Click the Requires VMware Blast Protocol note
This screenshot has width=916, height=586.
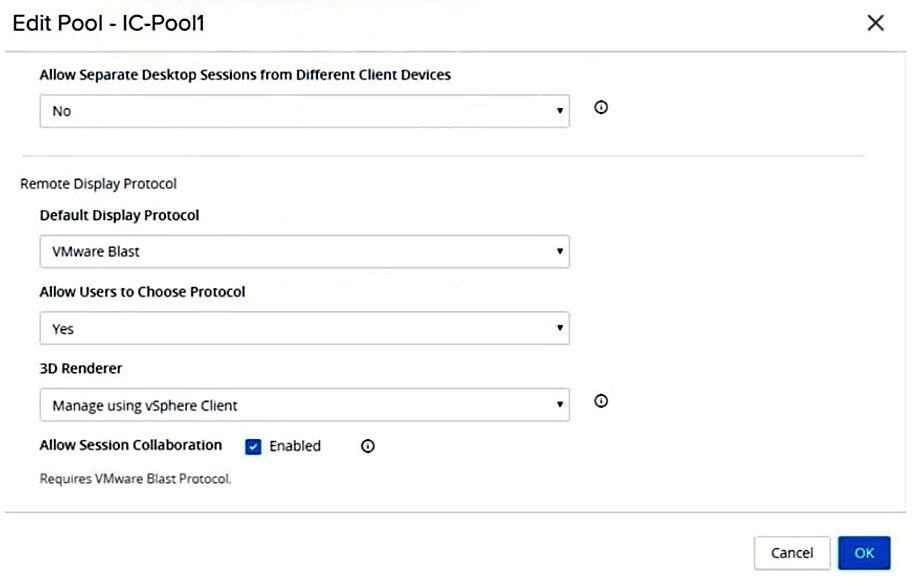[135, 478]
